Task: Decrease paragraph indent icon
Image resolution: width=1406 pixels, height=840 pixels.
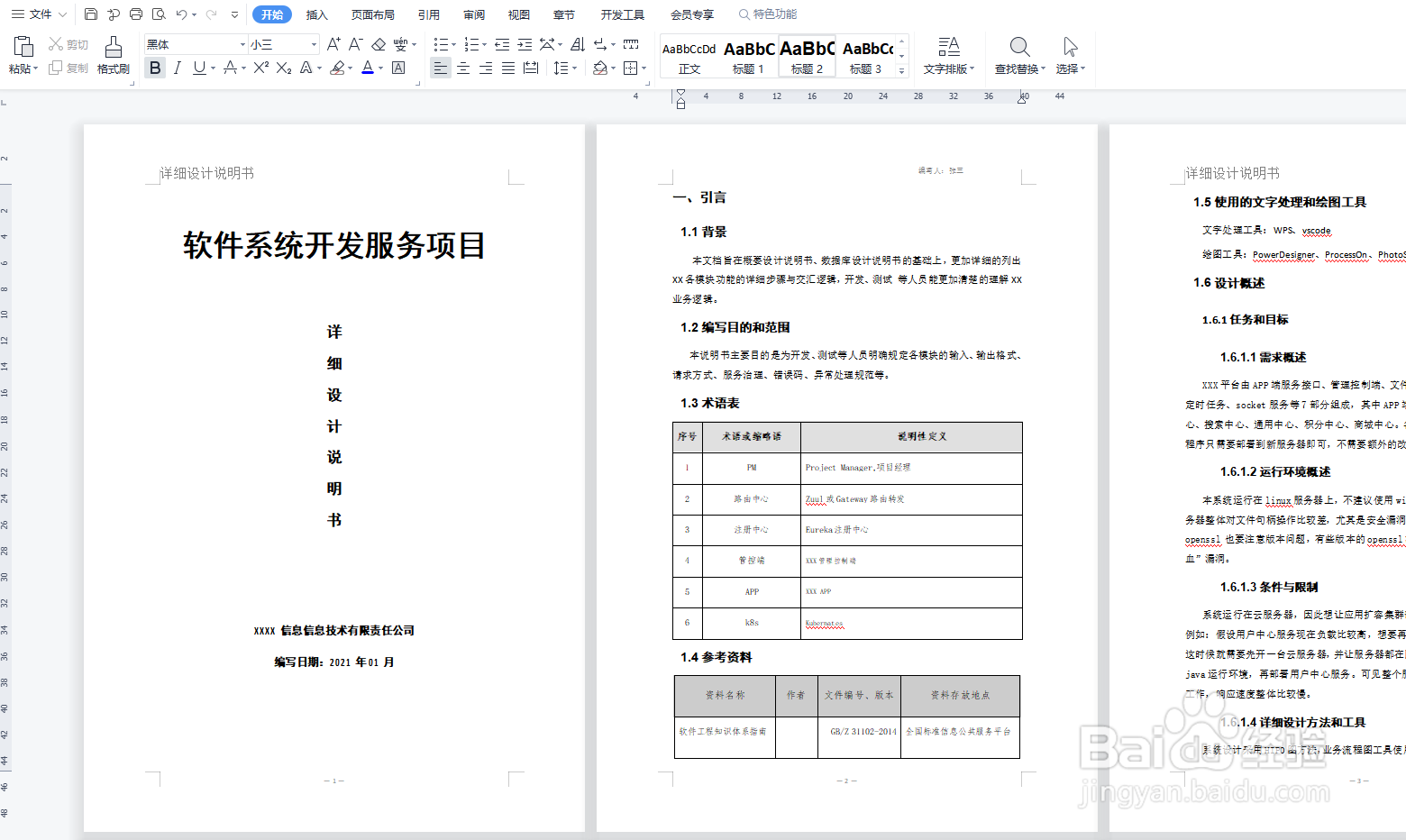Action: click(x=502, y=44)
